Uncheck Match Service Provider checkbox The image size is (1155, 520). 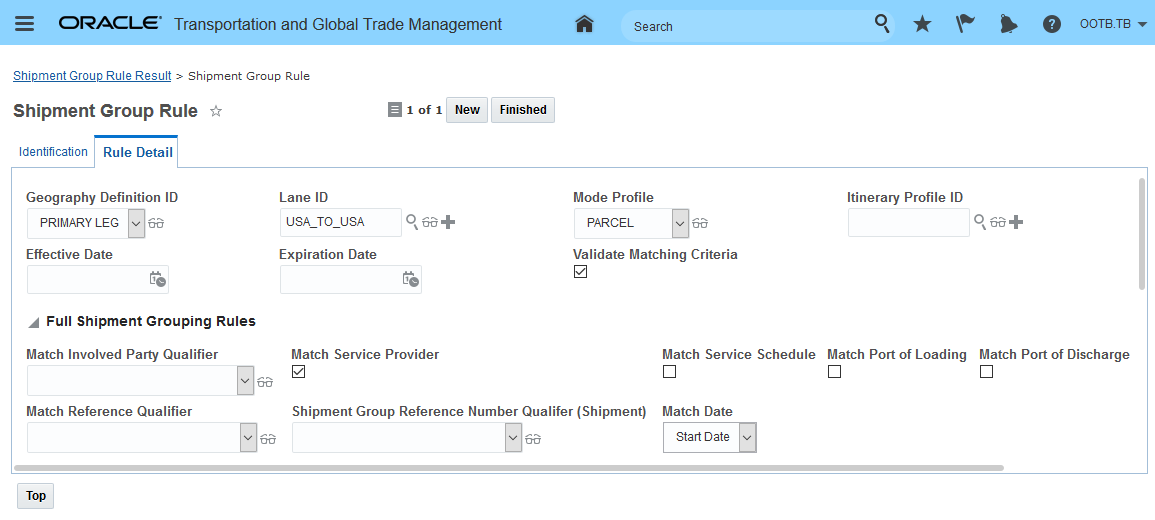[298, 372]
